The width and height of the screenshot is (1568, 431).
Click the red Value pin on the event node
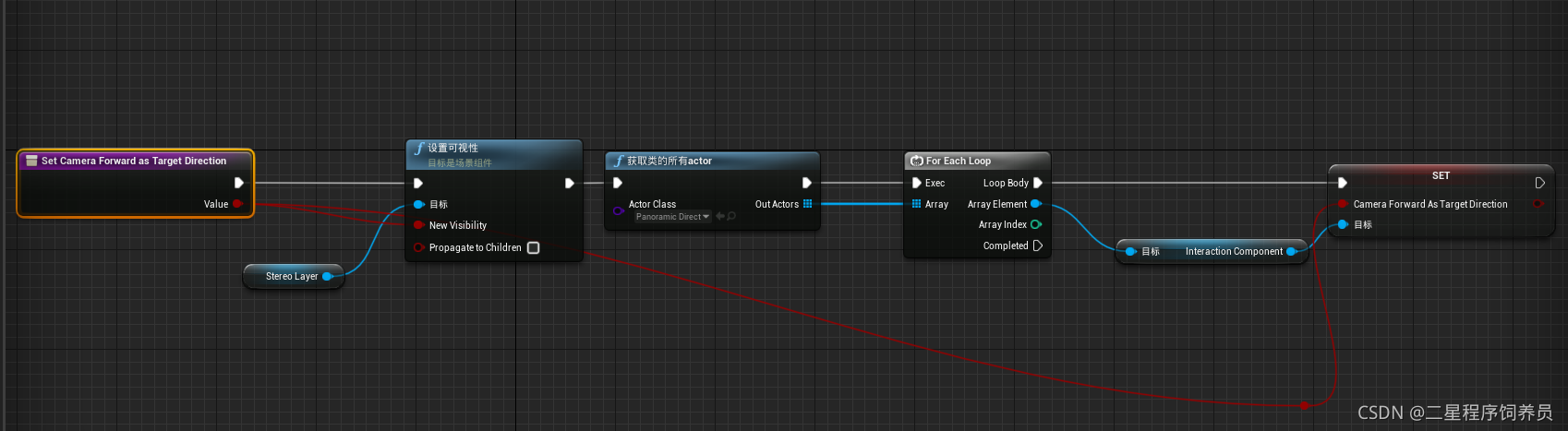237,204
